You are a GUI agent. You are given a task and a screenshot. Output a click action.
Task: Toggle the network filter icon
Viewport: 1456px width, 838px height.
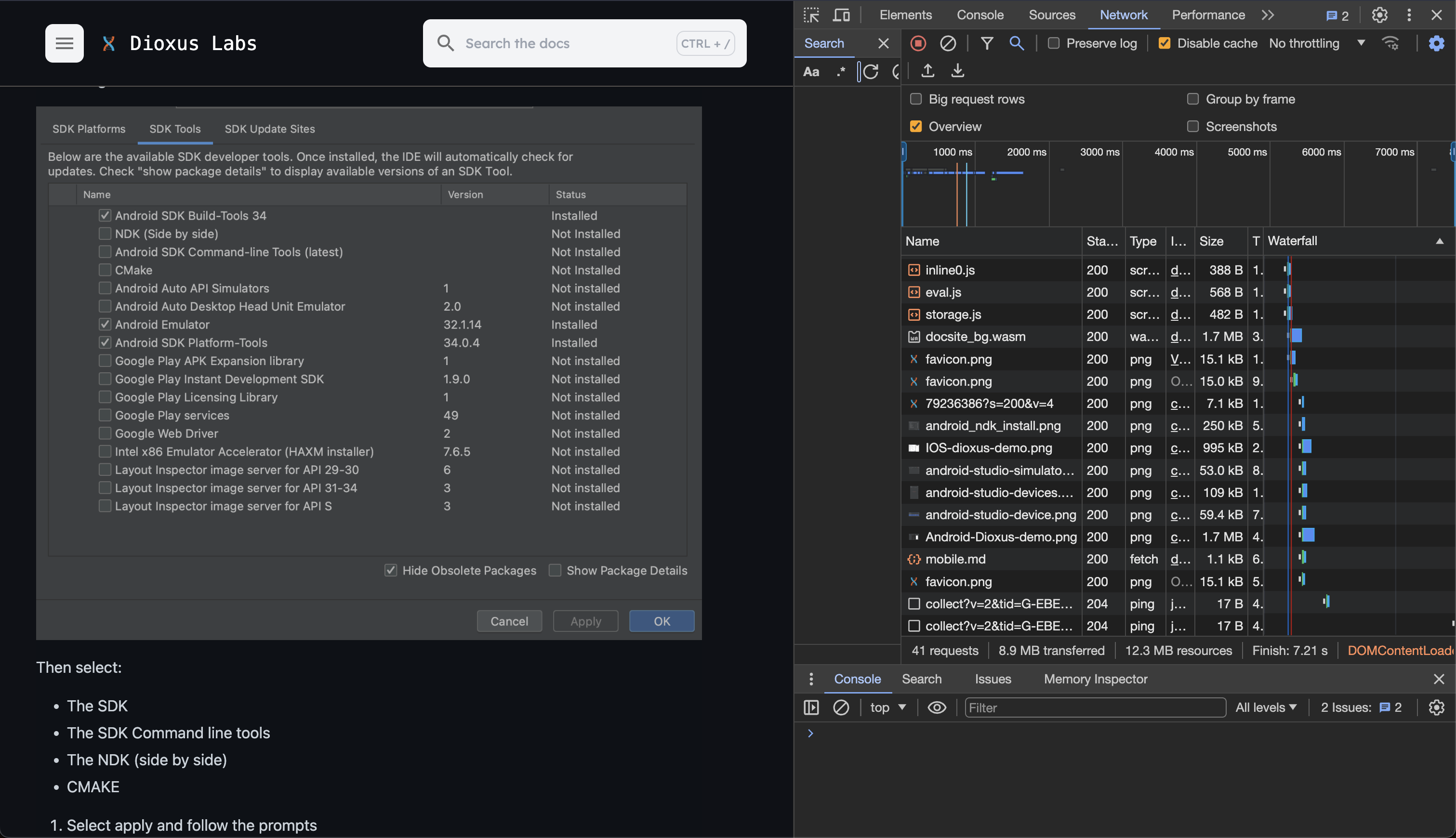(987, 43)
